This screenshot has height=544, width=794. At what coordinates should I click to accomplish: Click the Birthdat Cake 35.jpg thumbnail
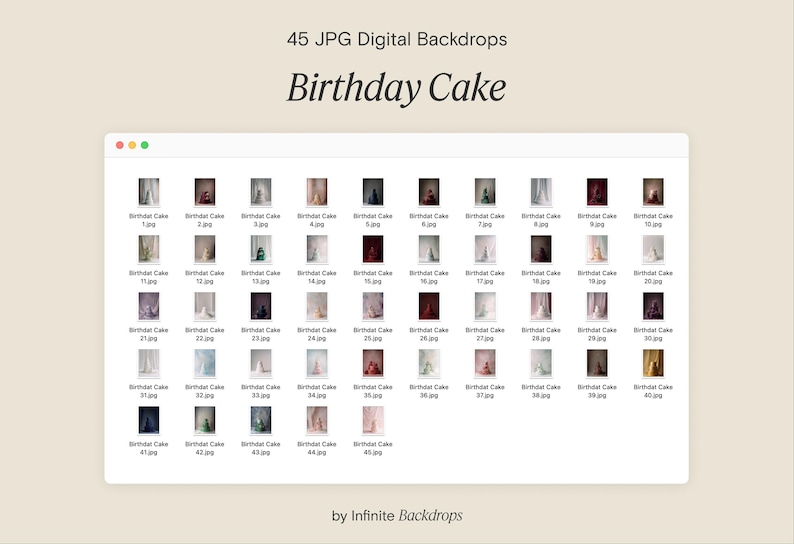coord(373,363)
